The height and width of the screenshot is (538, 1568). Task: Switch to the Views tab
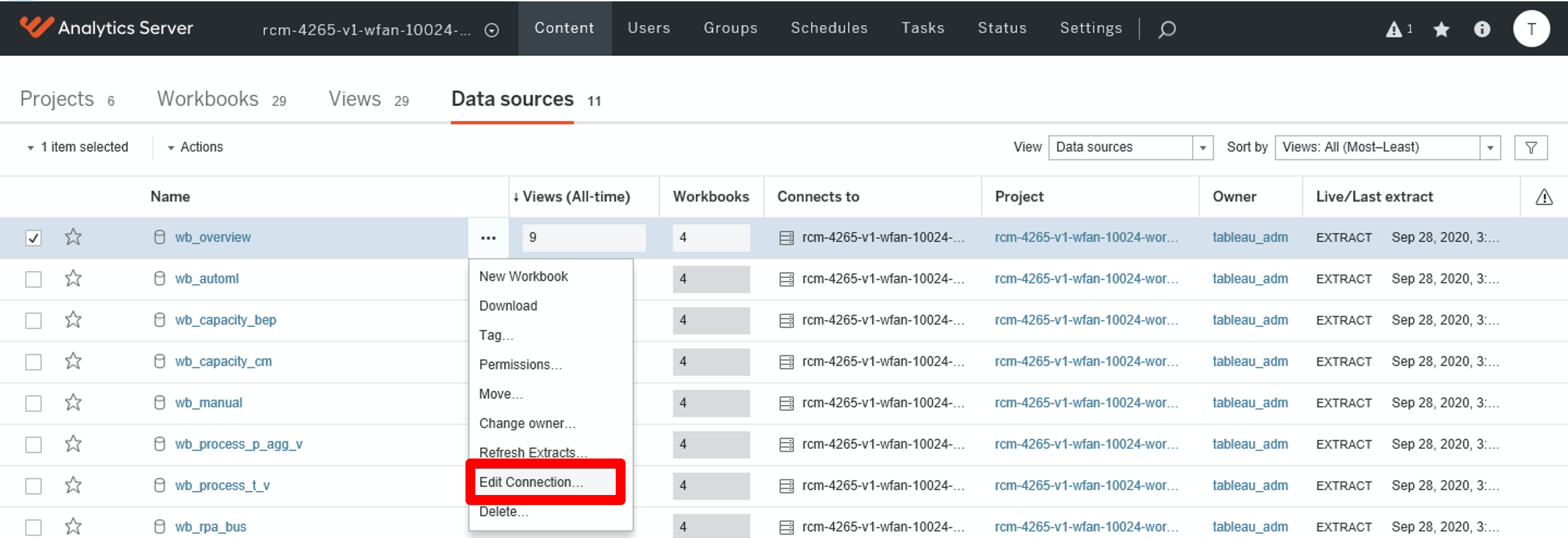tap(368, 99)
